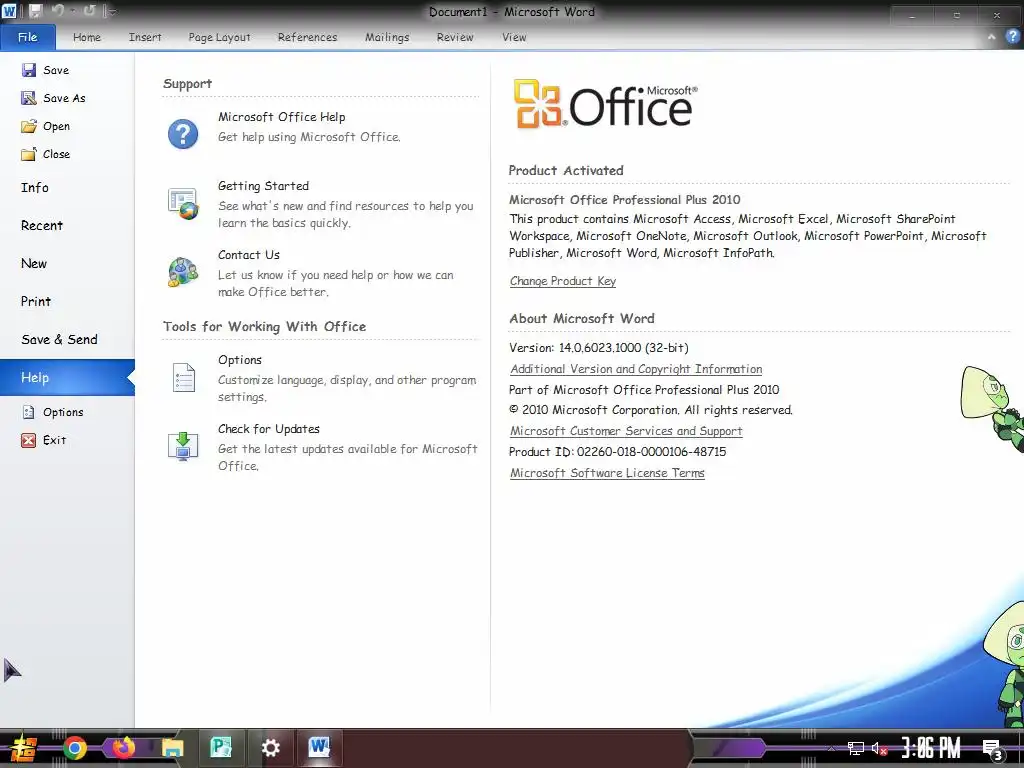Click the Redo arrow in Quick Access toolbar
This screenshot has height=768, width=1024.
click(89, 11)
